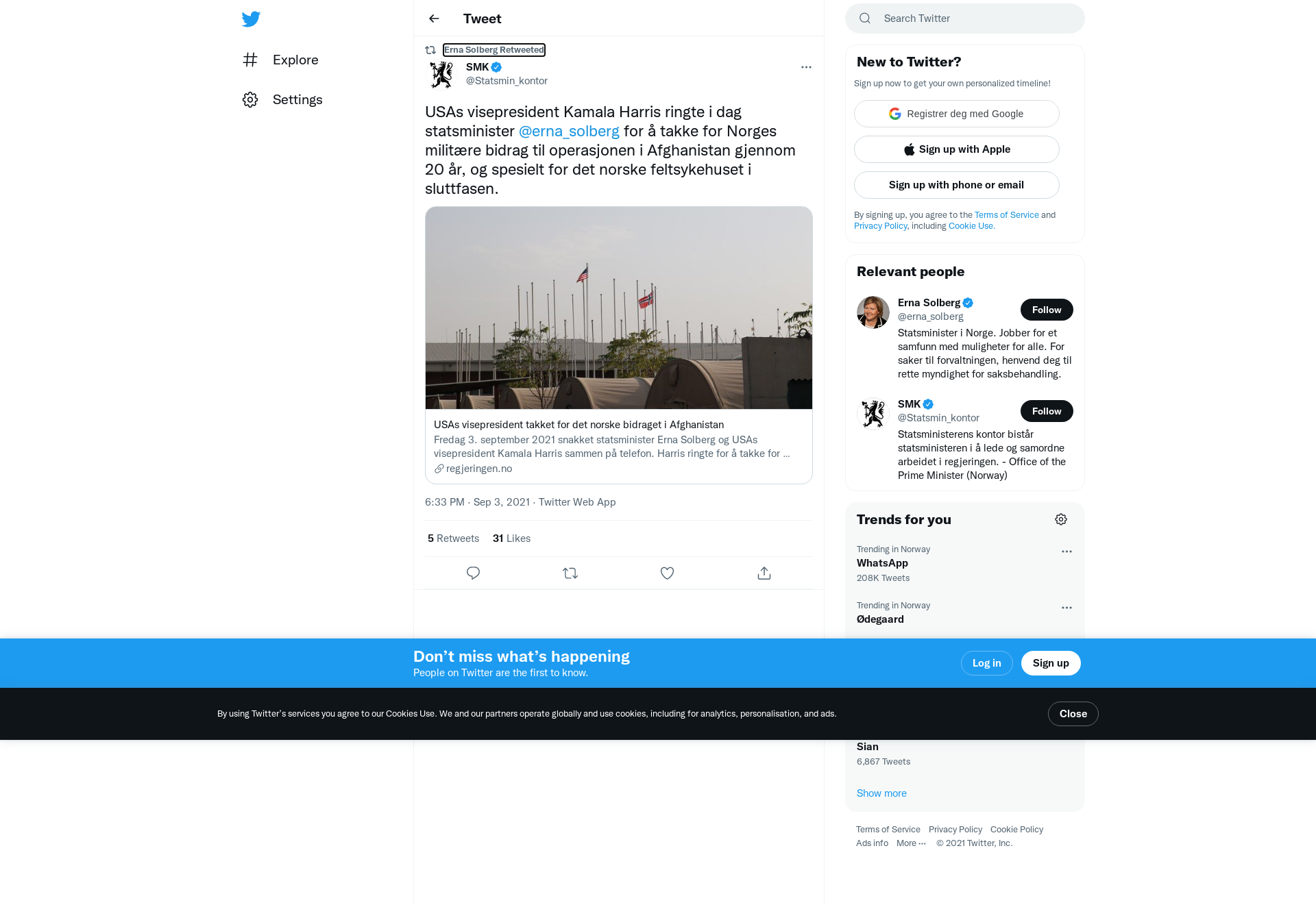Follow the SMK account
The width and height of the screenshot is (1316, 905).
coord(1047,411)
